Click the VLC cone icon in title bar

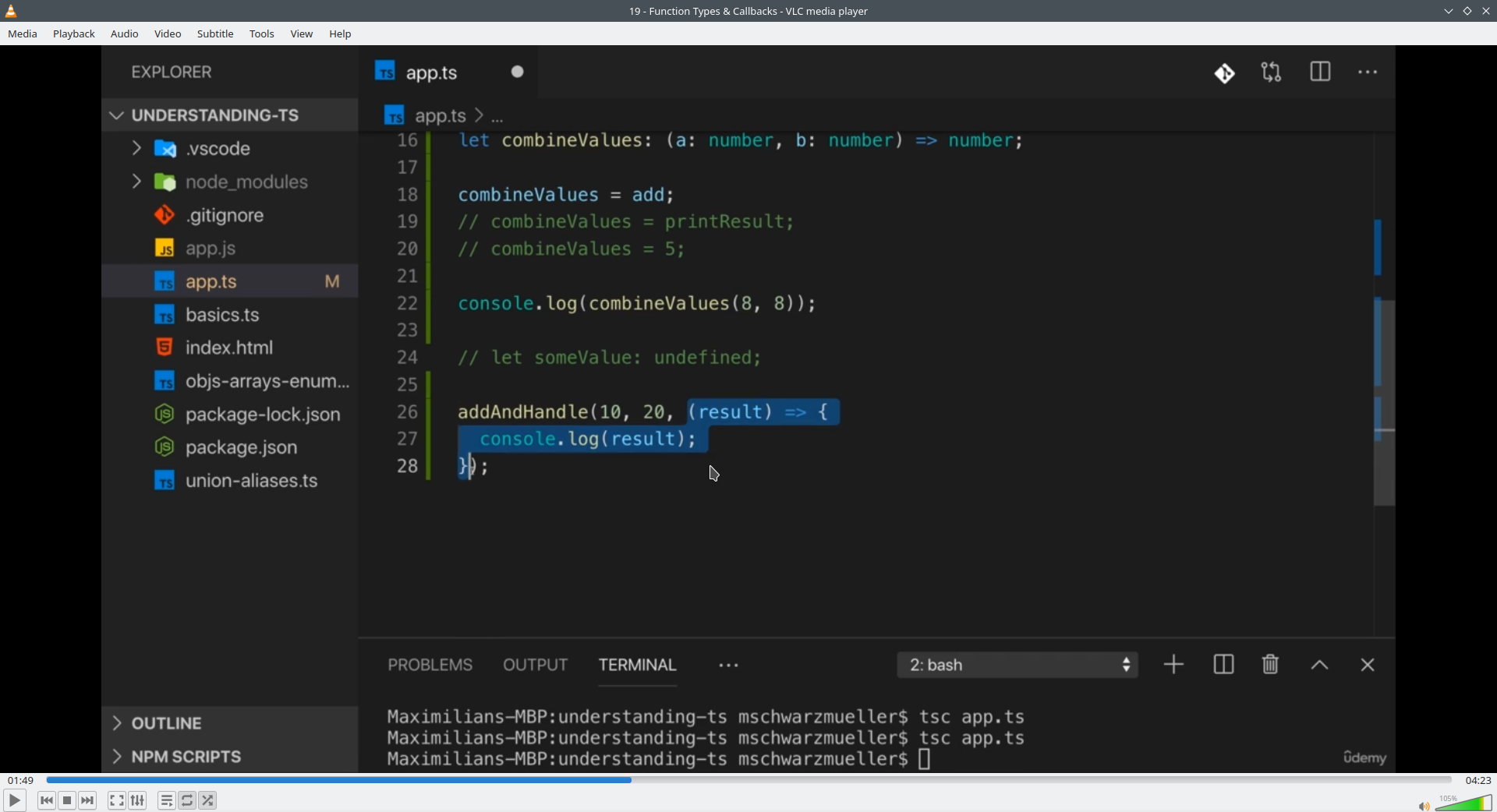[x=12, y=11]
